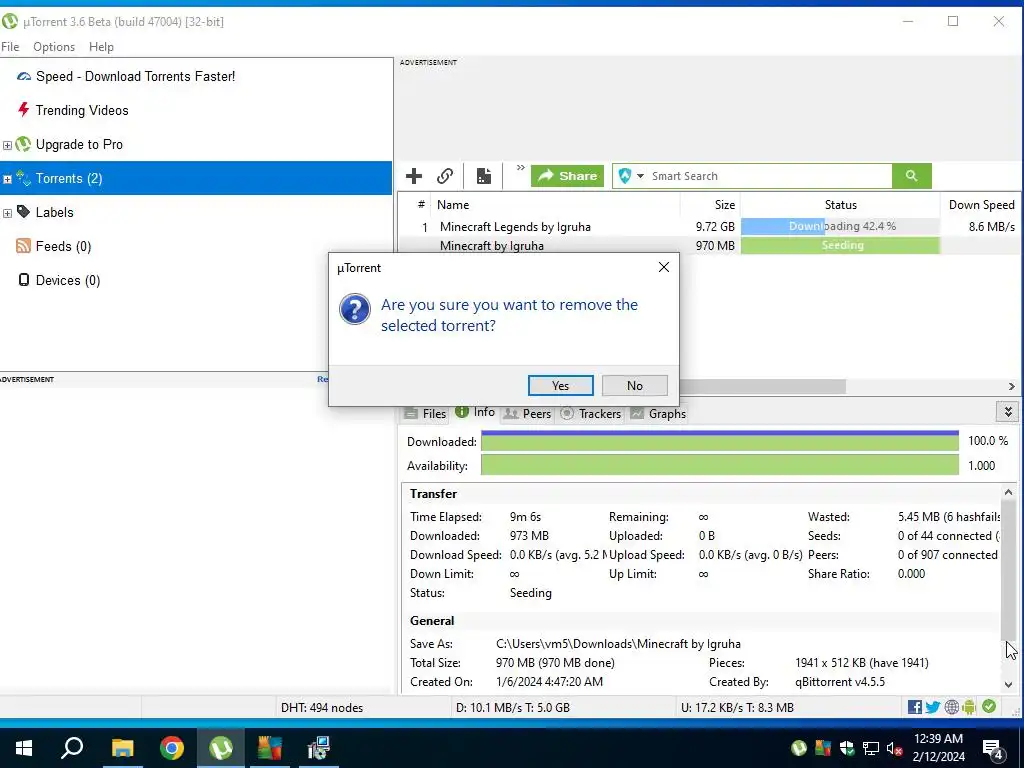Open the Windows Start menu
The width and height of the screenshot is (1024, 768).
pyautogui.click(x=24, y=748)
